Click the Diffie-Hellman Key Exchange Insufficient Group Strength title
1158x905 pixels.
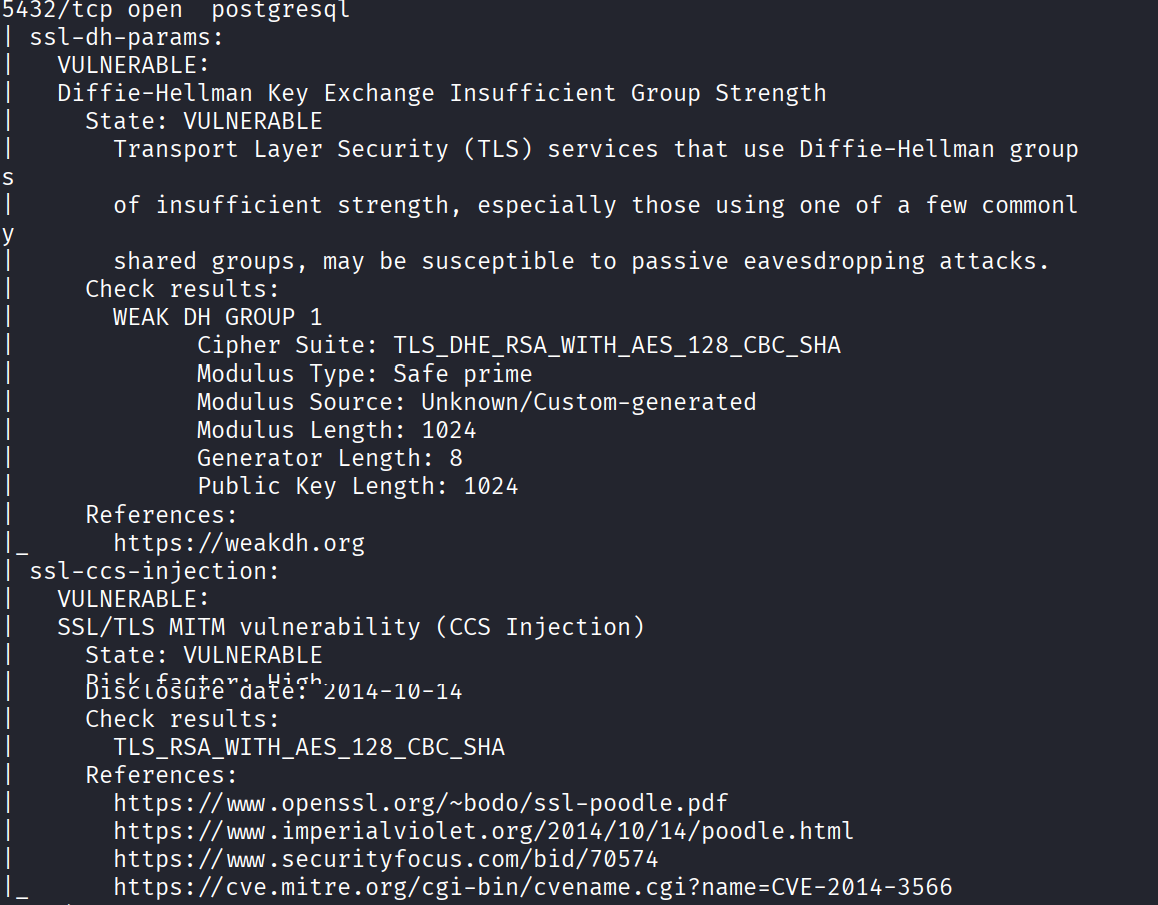441,93
